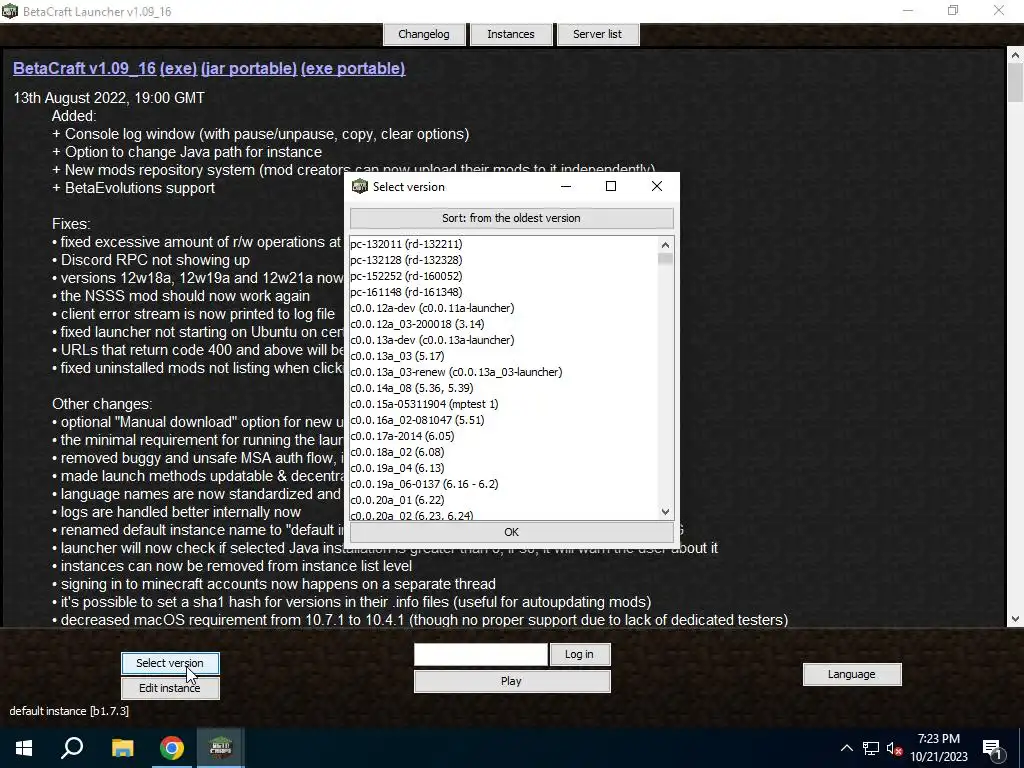Screen dimensions: 1024x768
Task: Click the network status tray icon
Action: pyautogui.click(x=871, y=748)
